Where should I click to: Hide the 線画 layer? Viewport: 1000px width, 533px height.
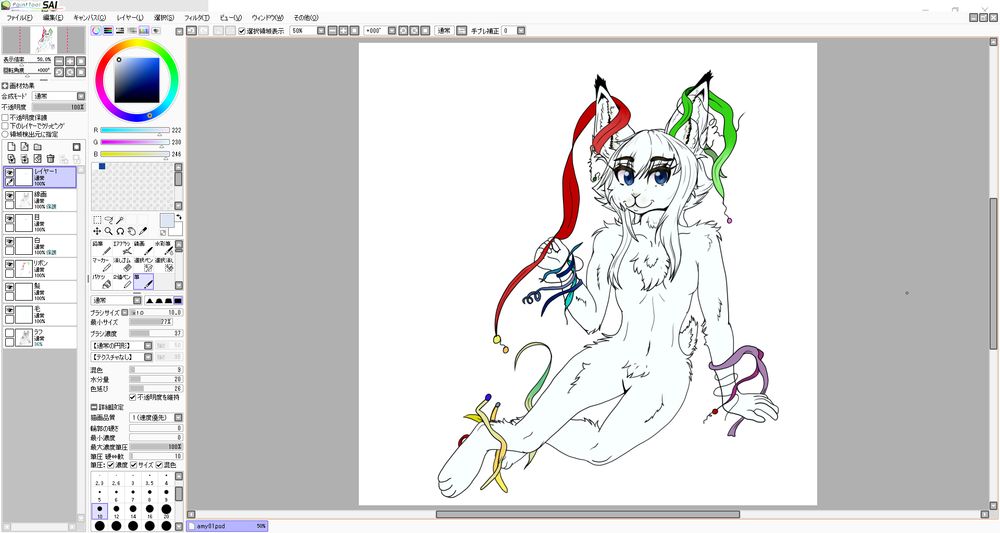pos(10,196)
